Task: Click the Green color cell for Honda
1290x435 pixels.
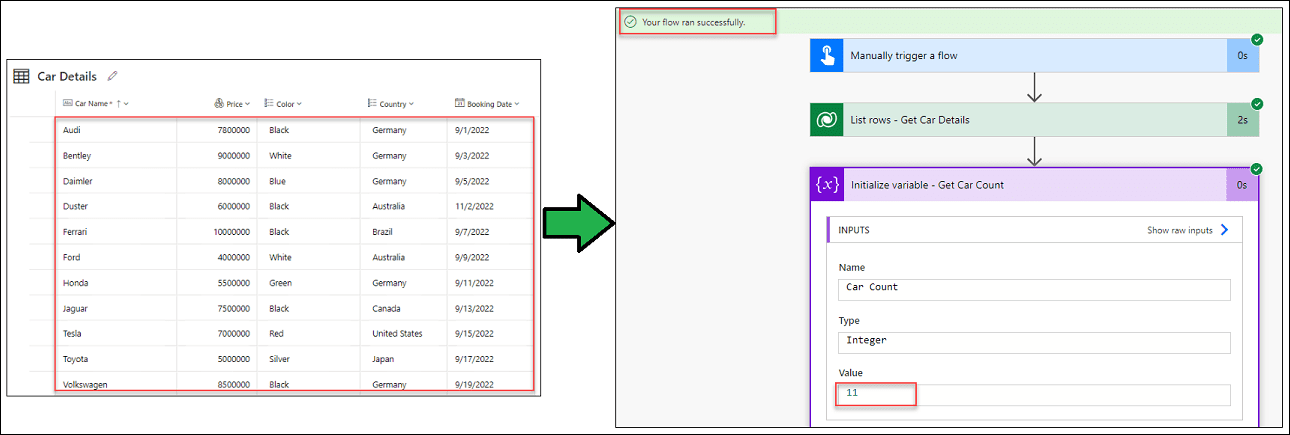Action: click(x=280, y=283)
